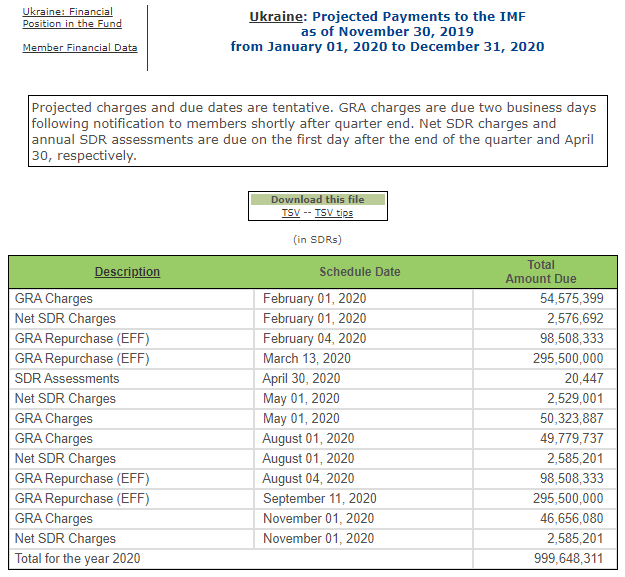Open the Member Financial Data link
This screenshot has height=577, width=625.
(x=80, y=48)
